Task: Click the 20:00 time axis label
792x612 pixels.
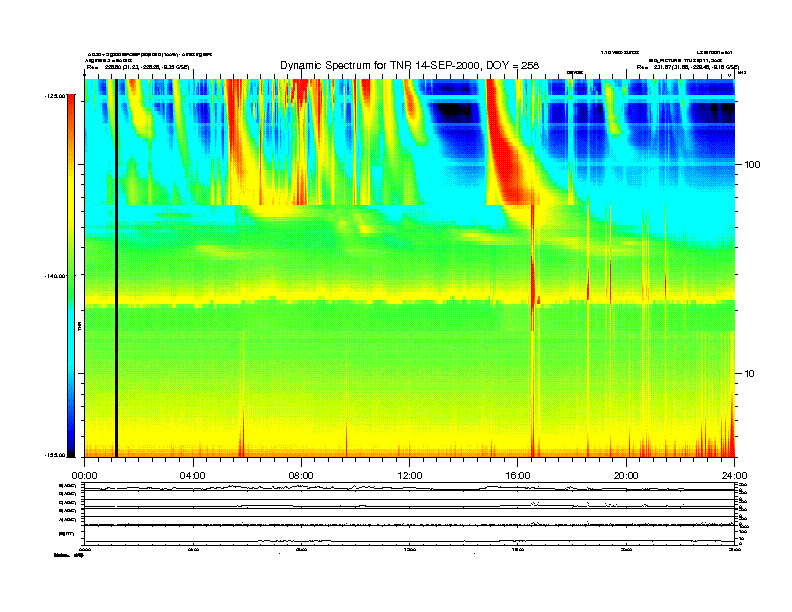Action: tap(626, 476)
